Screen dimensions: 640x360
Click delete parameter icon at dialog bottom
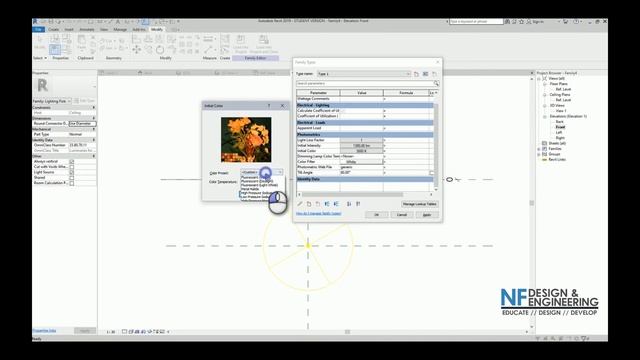point(318,204)
